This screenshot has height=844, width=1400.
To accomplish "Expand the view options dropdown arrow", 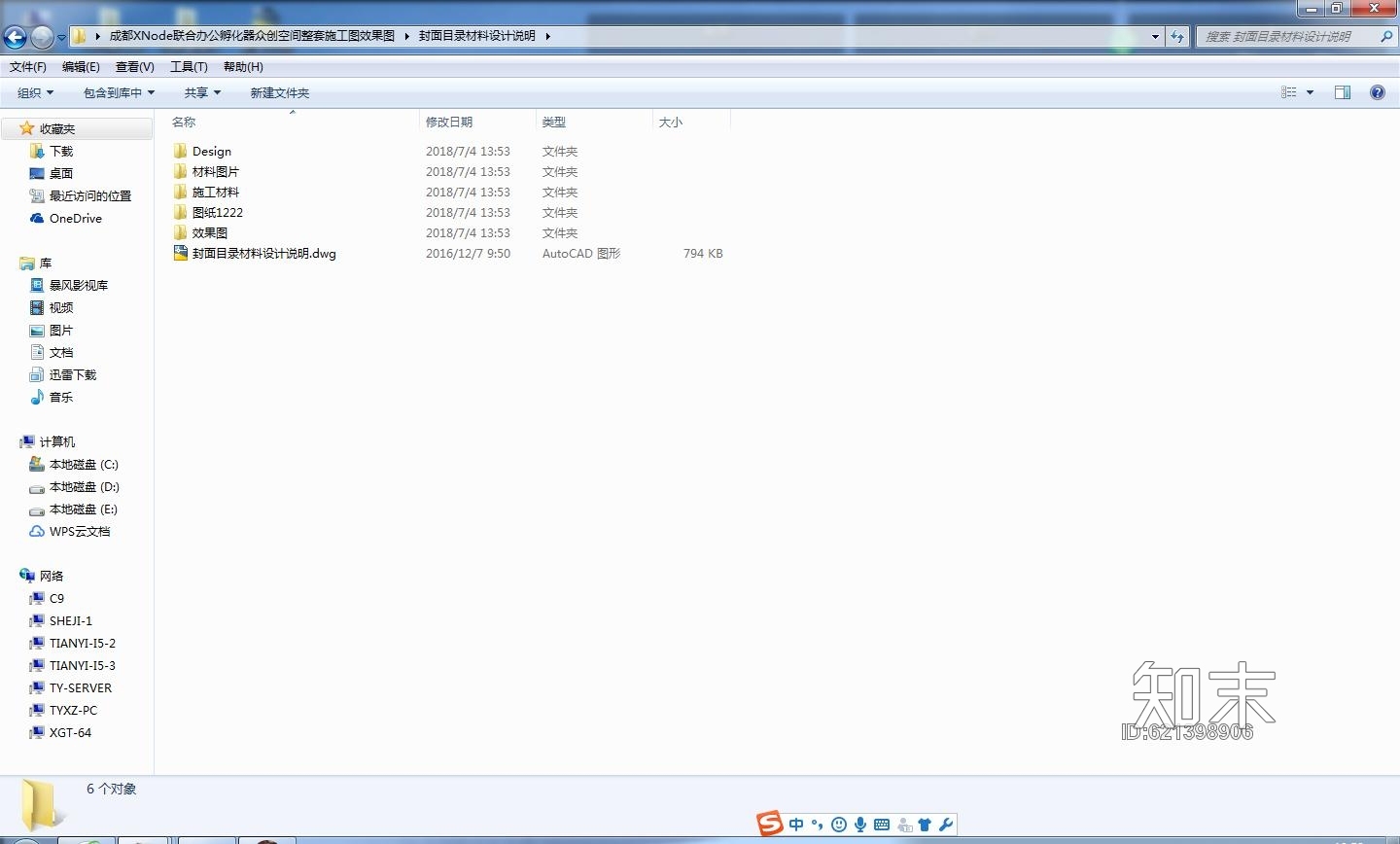I will (1310, 92).
